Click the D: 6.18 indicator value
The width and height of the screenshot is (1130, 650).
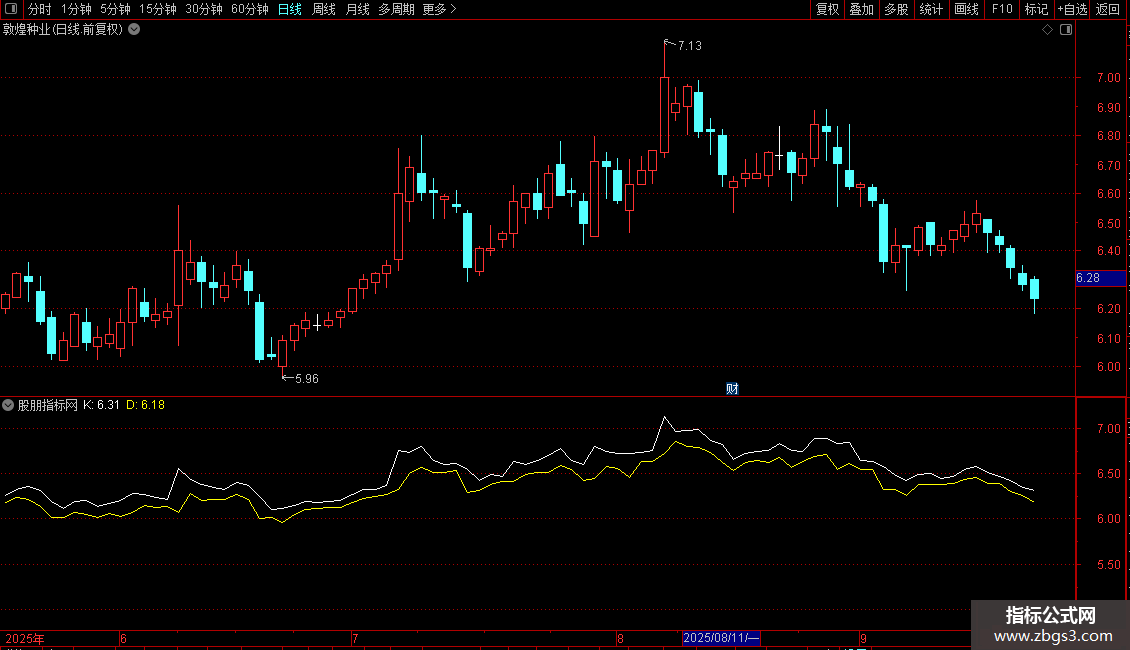point(146,405)
